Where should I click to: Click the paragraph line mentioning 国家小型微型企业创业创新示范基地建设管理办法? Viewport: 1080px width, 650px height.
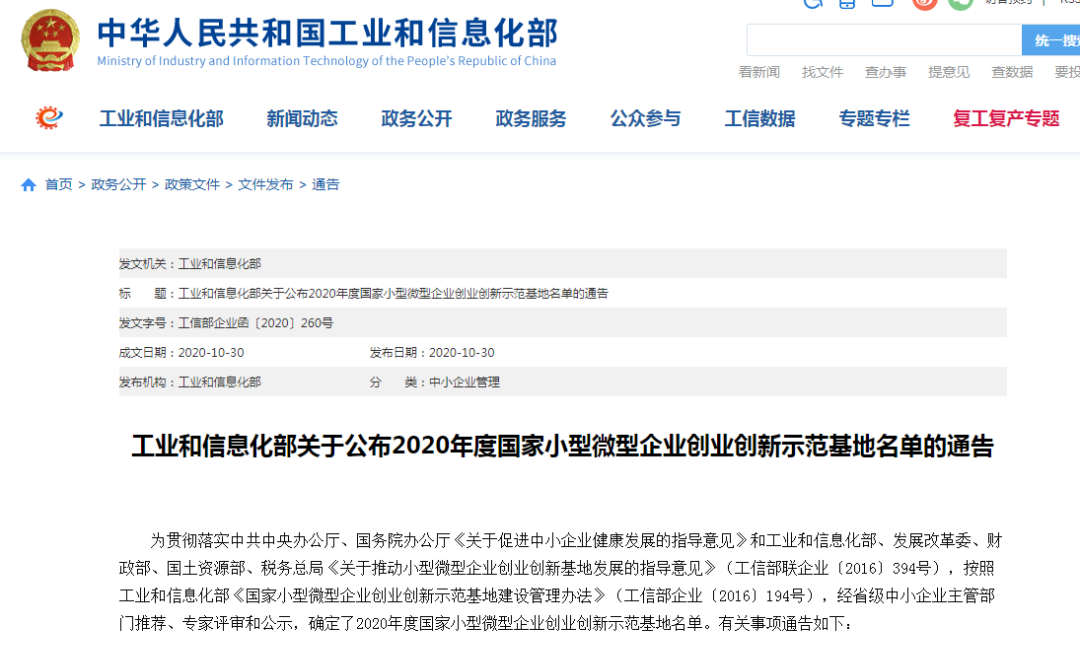[x=557, y=596]
